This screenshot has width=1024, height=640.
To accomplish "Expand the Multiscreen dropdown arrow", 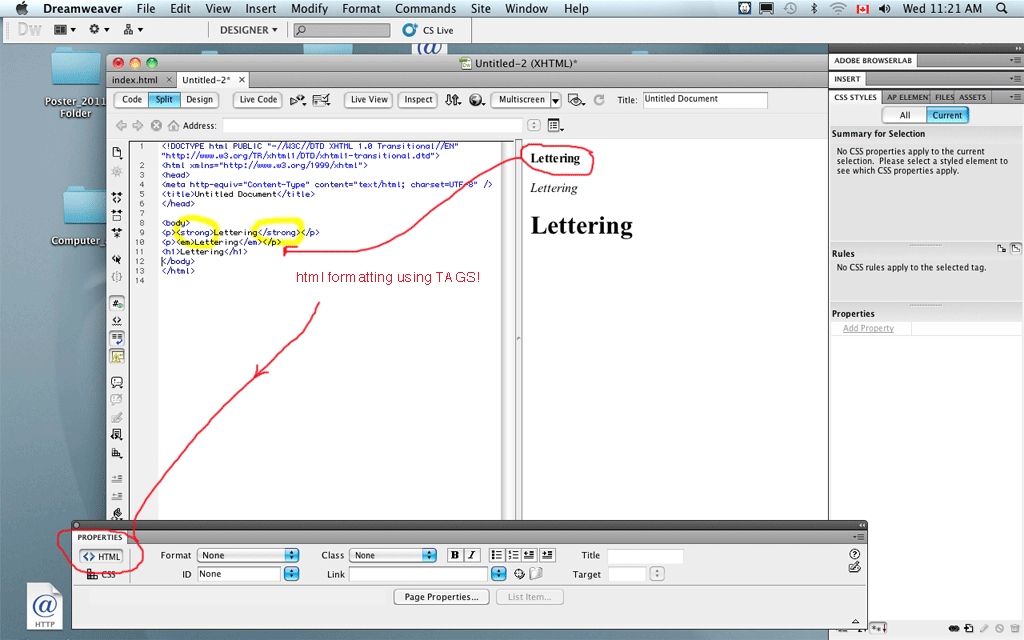I will [555, 101].
